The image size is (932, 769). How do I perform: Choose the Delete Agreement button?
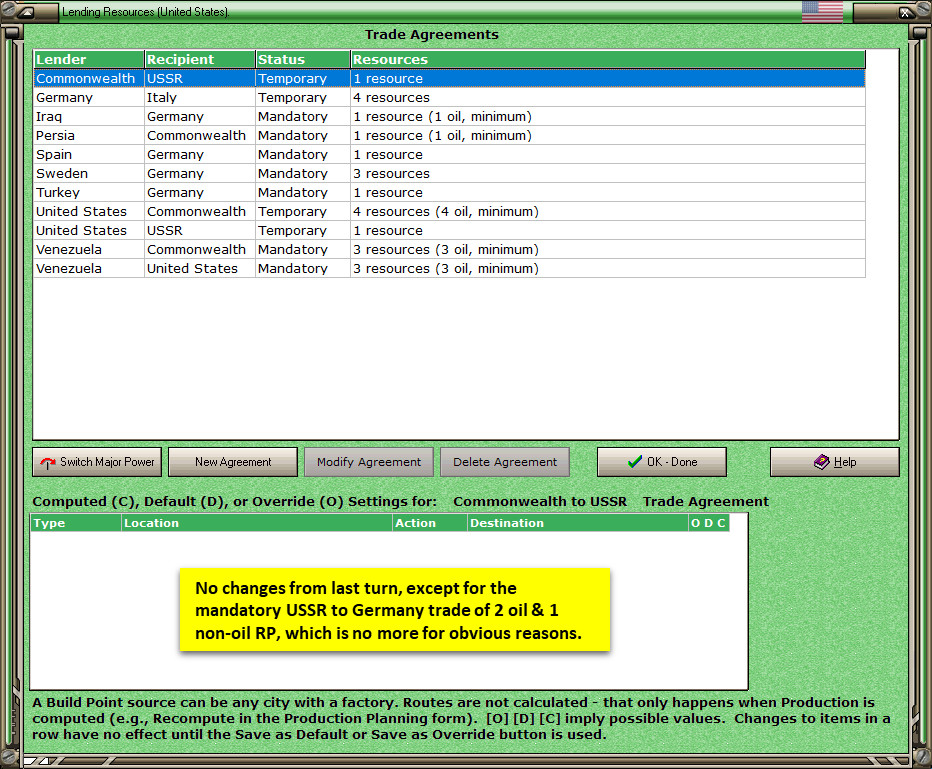pos(505,462)
